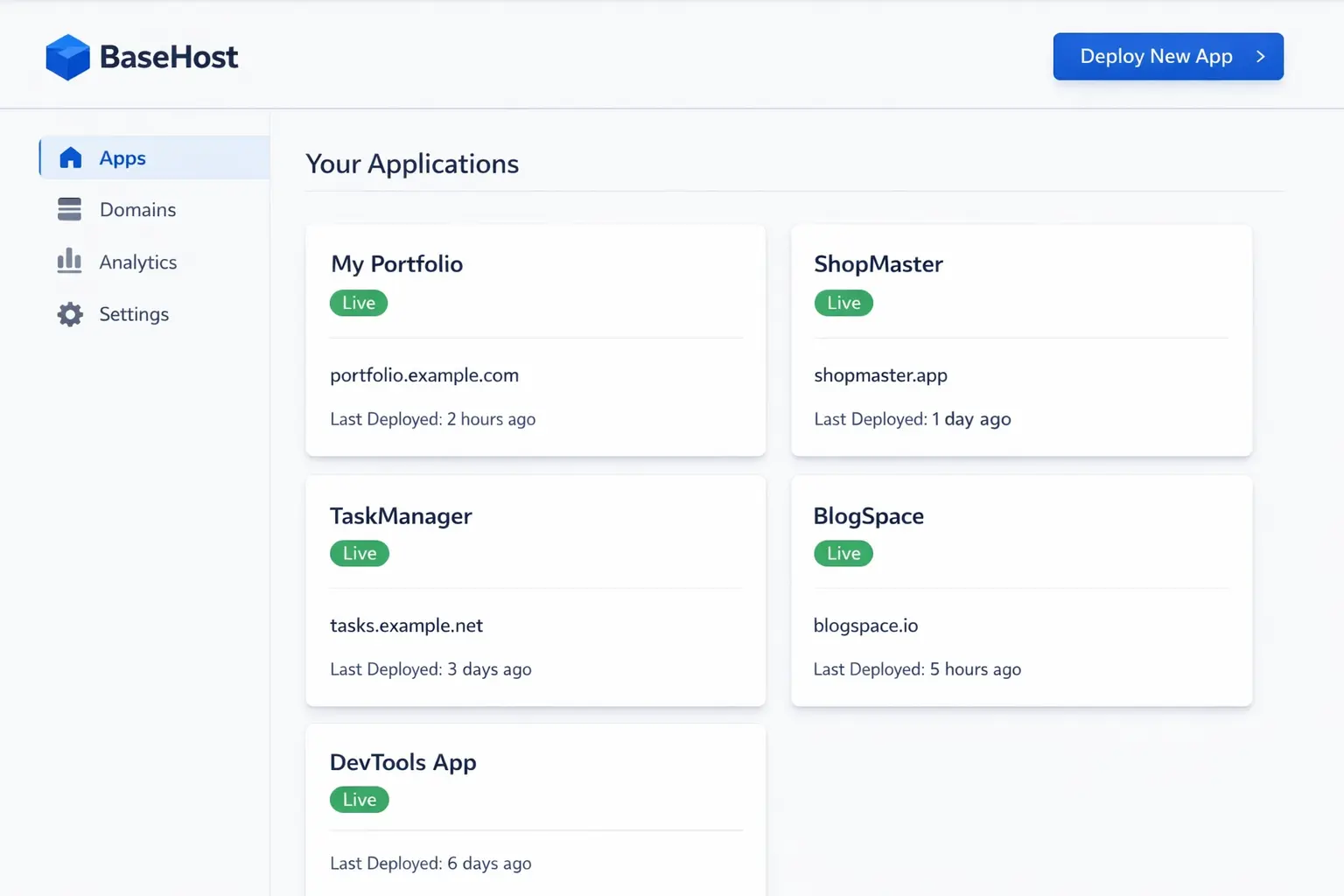Open shopmaster.app from the ShopMaster card
The image size is (1344, 896).
[x=880, y=374]
